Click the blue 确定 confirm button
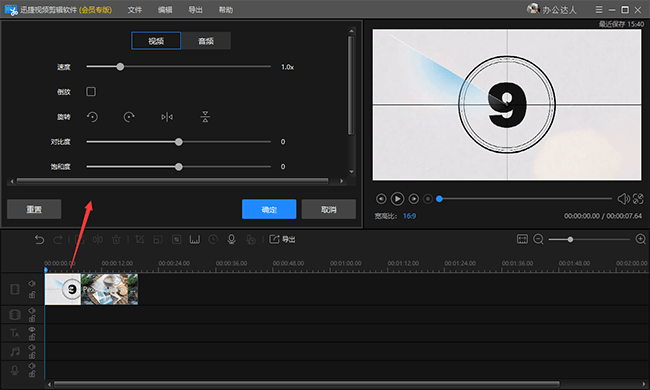 click(269, 209)
